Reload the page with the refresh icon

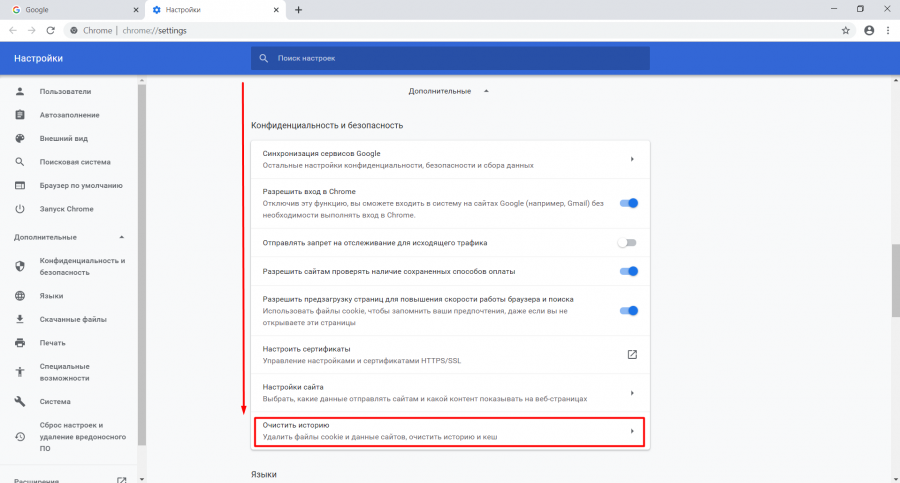(53, 30)
